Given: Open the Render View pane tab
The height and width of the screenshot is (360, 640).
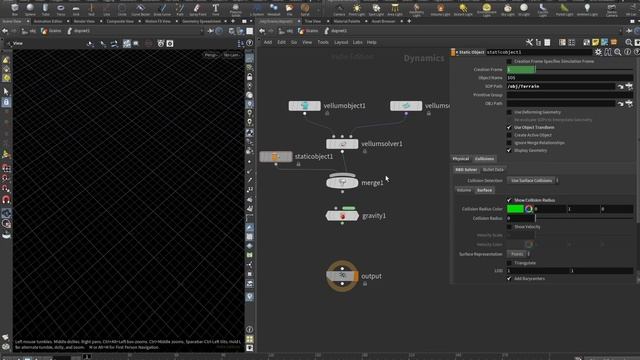Looking at the screenshot, I should (84, 21).
